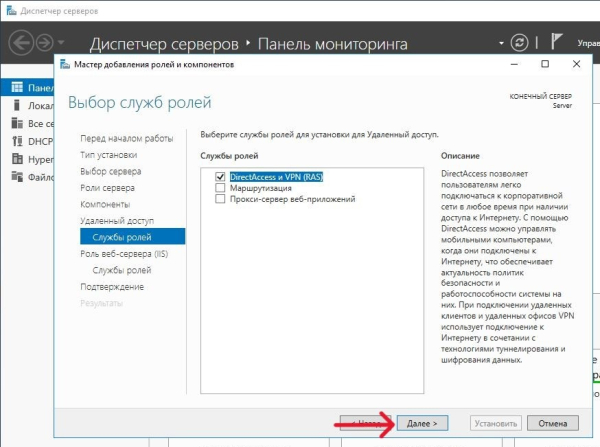
Task: Go to Роль веб-сервера (IIS) step
Action: (x=124, y=254)
